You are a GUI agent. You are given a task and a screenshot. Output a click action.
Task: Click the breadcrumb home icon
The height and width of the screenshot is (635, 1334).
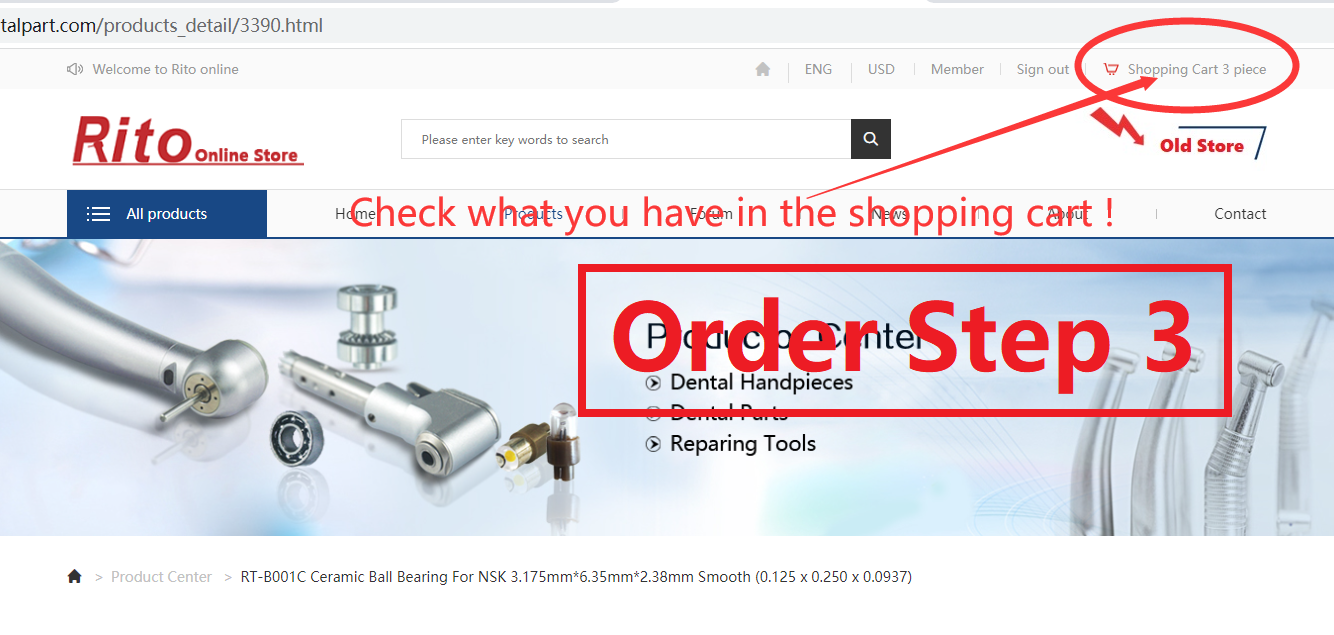coord(74,576)
